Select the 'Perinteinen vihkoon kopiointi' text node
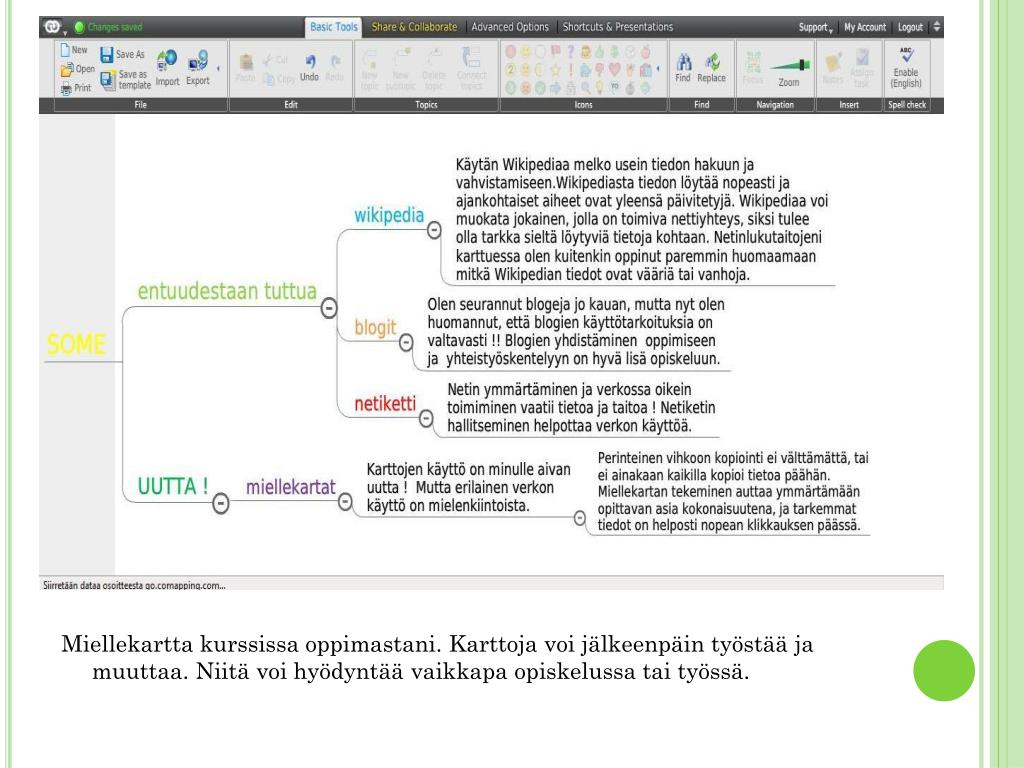Screen dimensions: 1024x768 (733, 492)
